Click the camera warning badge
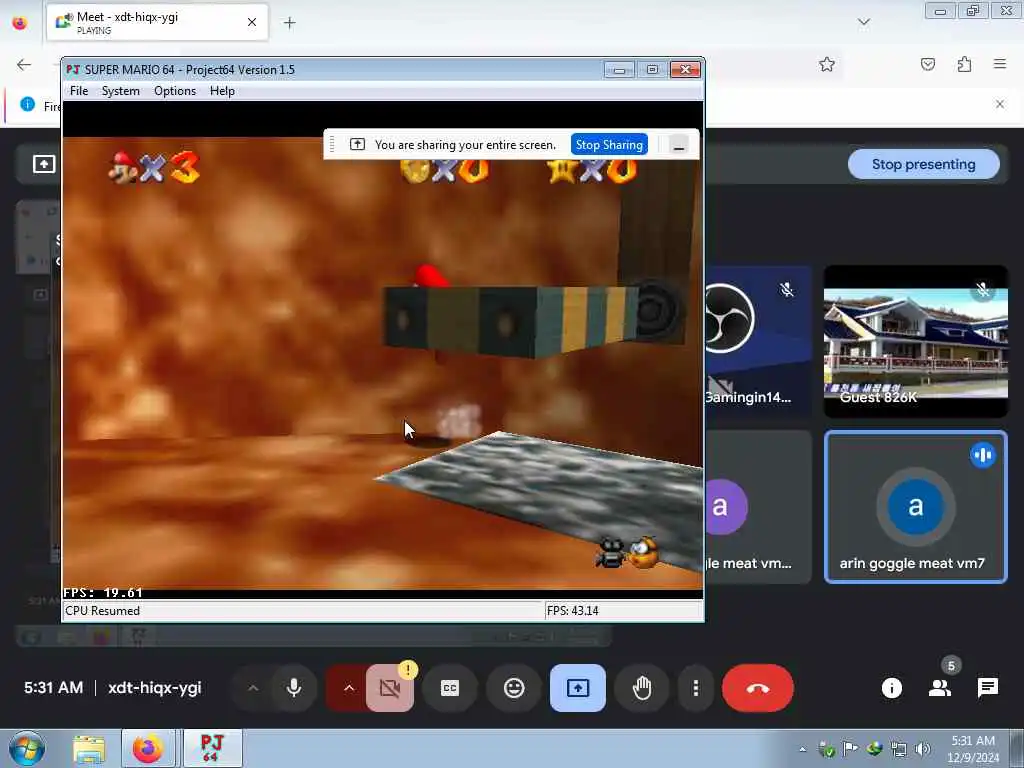This screenshot has height=768, width=1024. [x=408, y=669]
